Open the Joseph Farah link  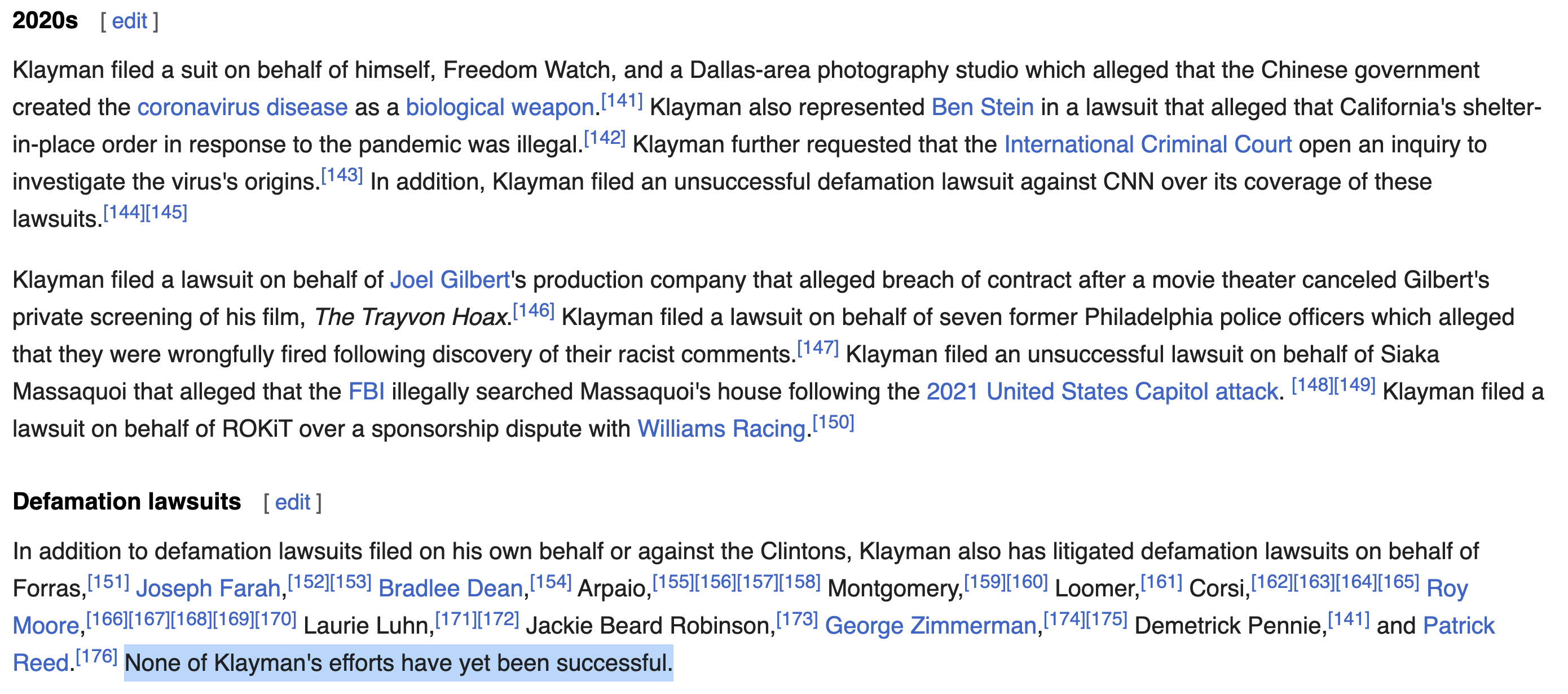click(x=208, y=588)
